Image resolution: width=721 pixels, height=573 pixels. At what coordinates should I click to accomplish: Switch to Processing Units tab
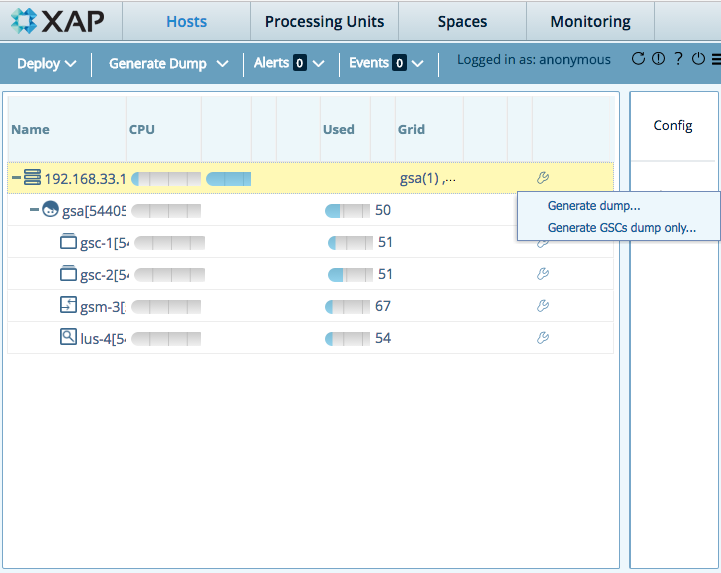(x=324, y=22)
